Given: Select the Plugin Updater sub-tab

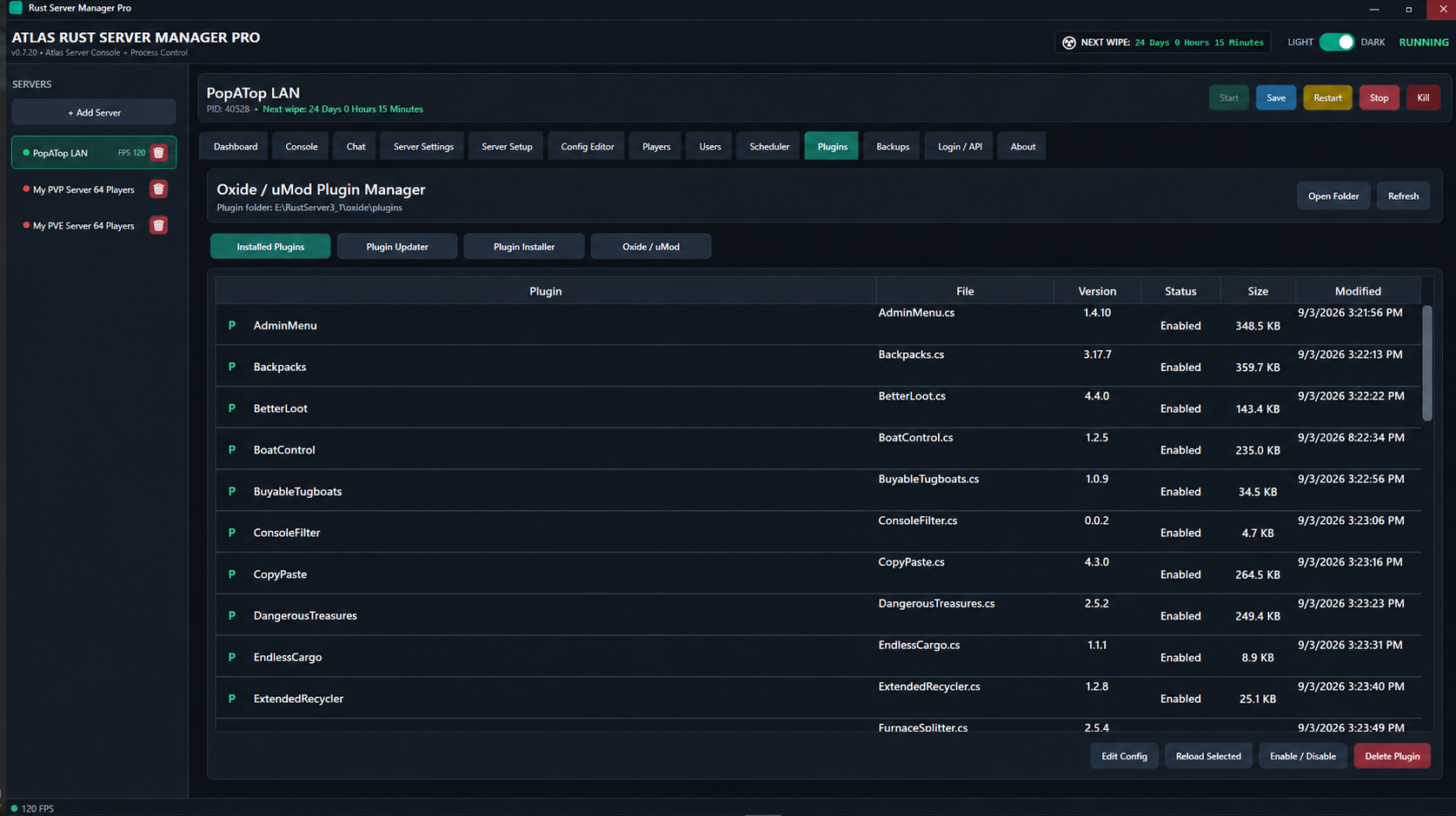Looking at the screenshot, I should [x=397, y=247].
